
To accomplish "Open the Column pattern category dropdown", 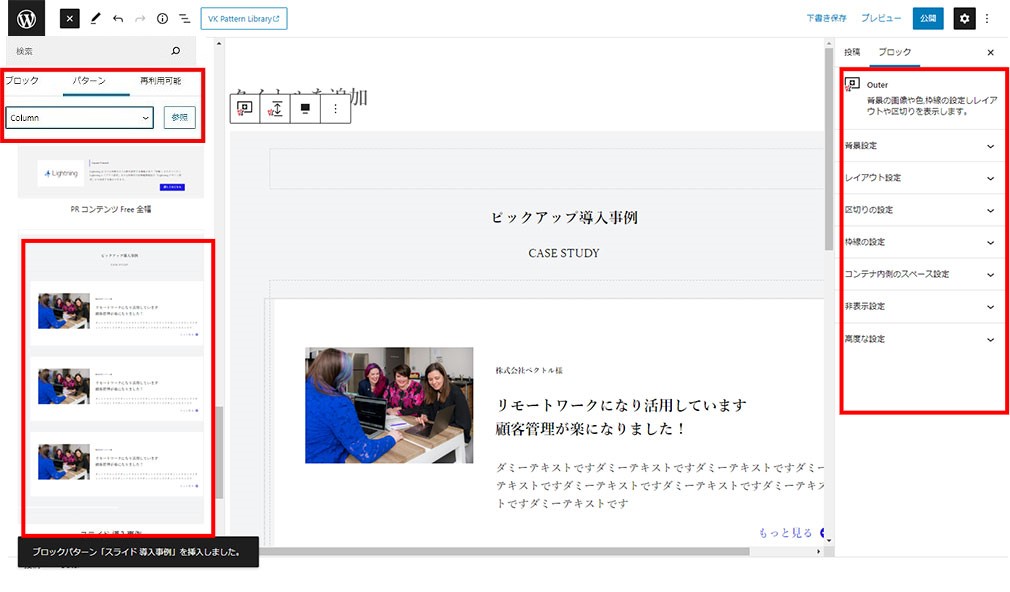I will (x=79, y=118).
